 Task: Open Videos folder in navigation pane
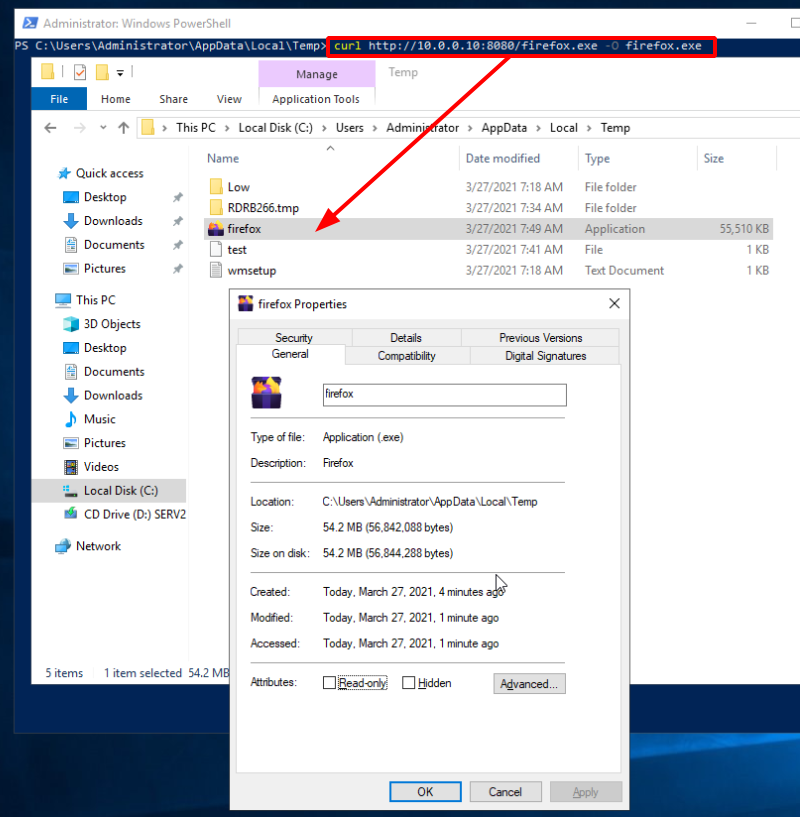(x=101, y=467)
